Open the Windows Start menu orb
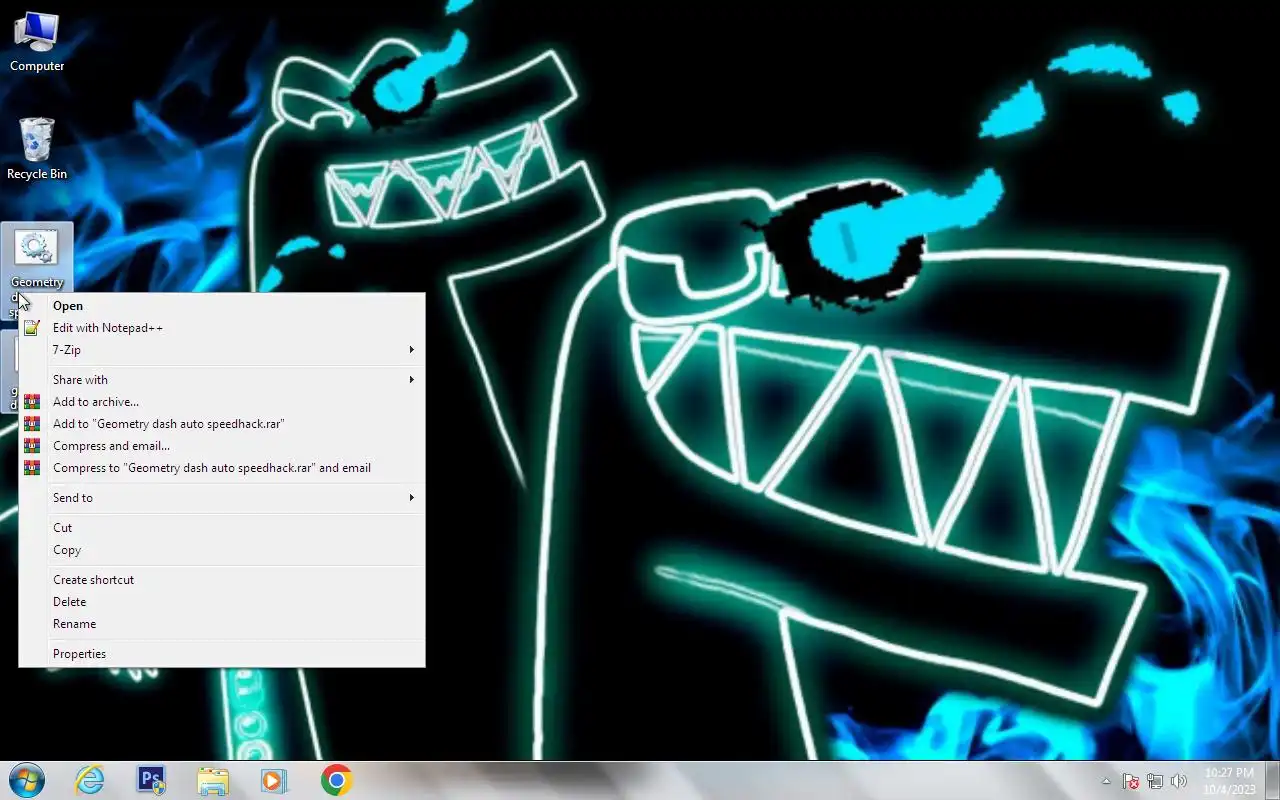 coord(27,780)
